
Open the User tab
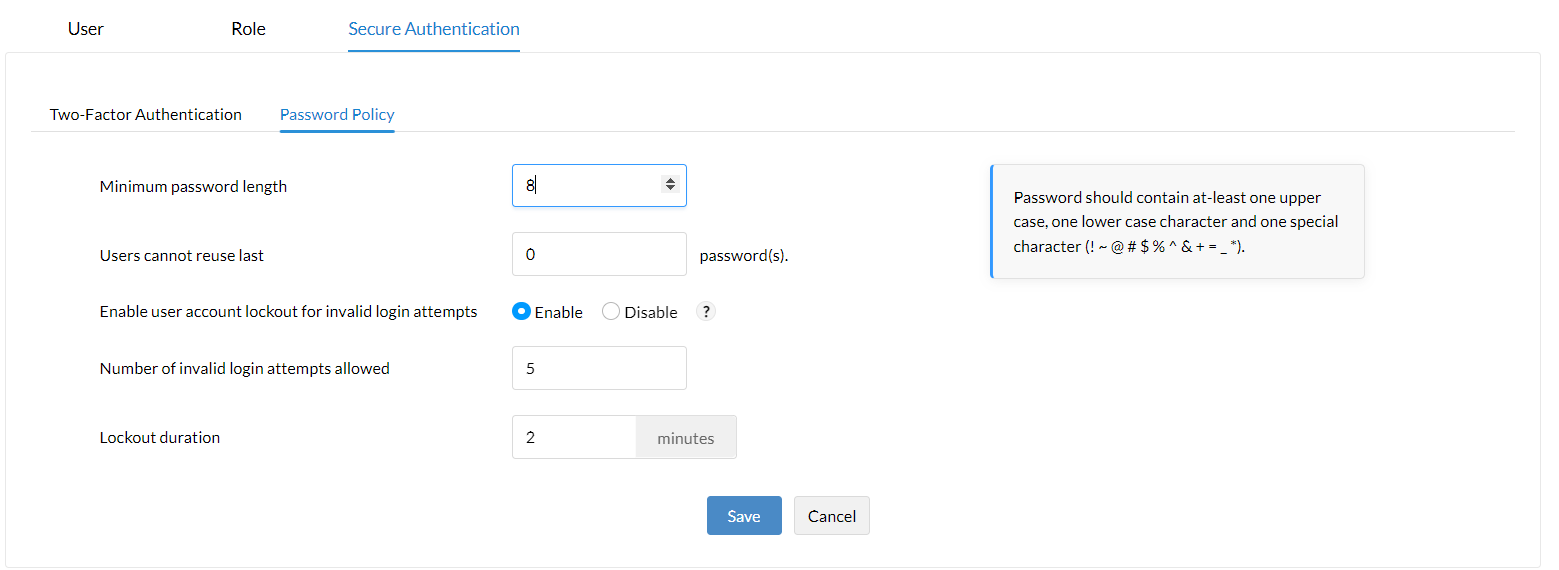click(86, 29)
